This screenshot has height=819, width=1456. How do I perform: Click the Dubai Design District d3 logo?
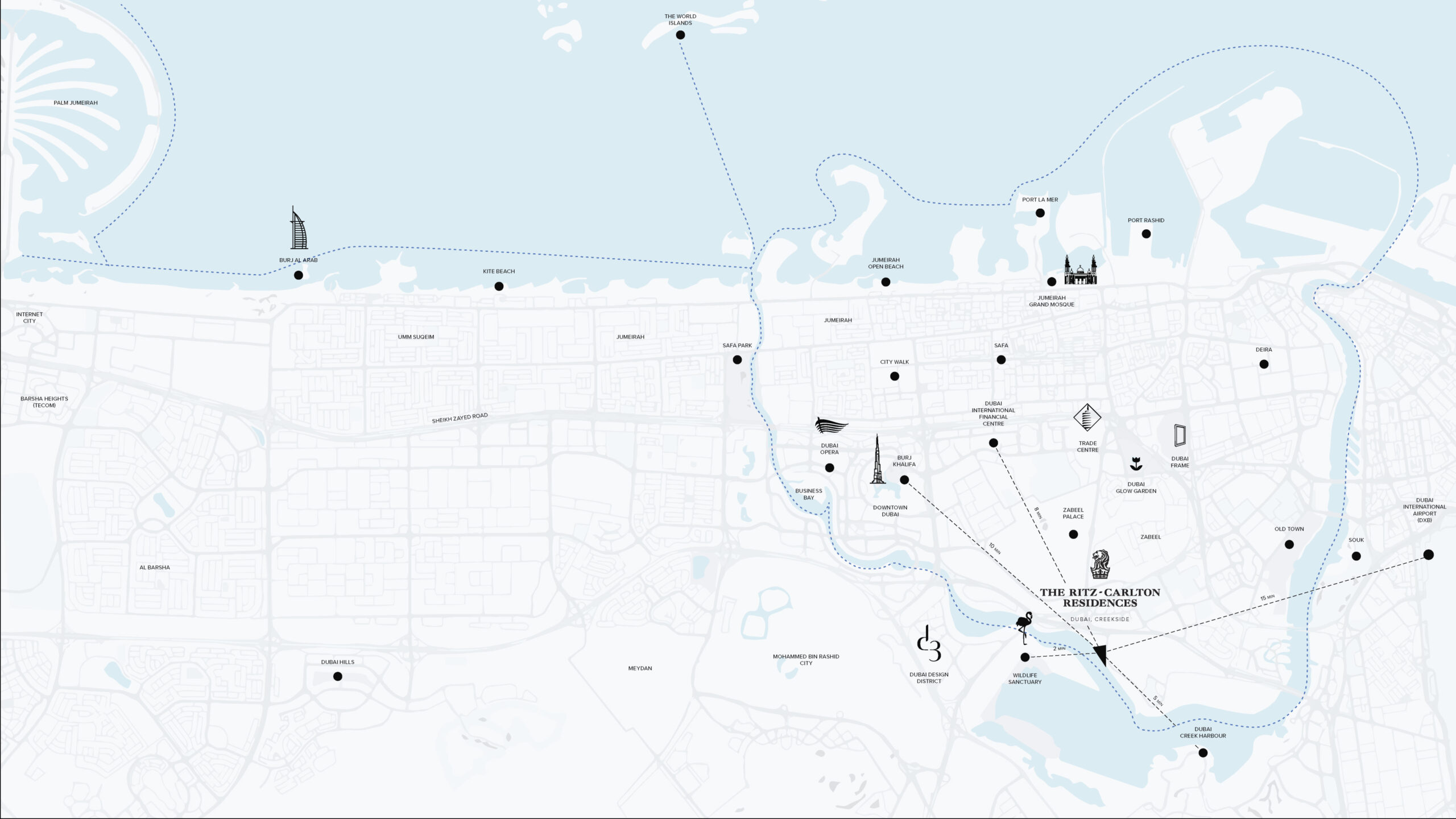[929, 644]
